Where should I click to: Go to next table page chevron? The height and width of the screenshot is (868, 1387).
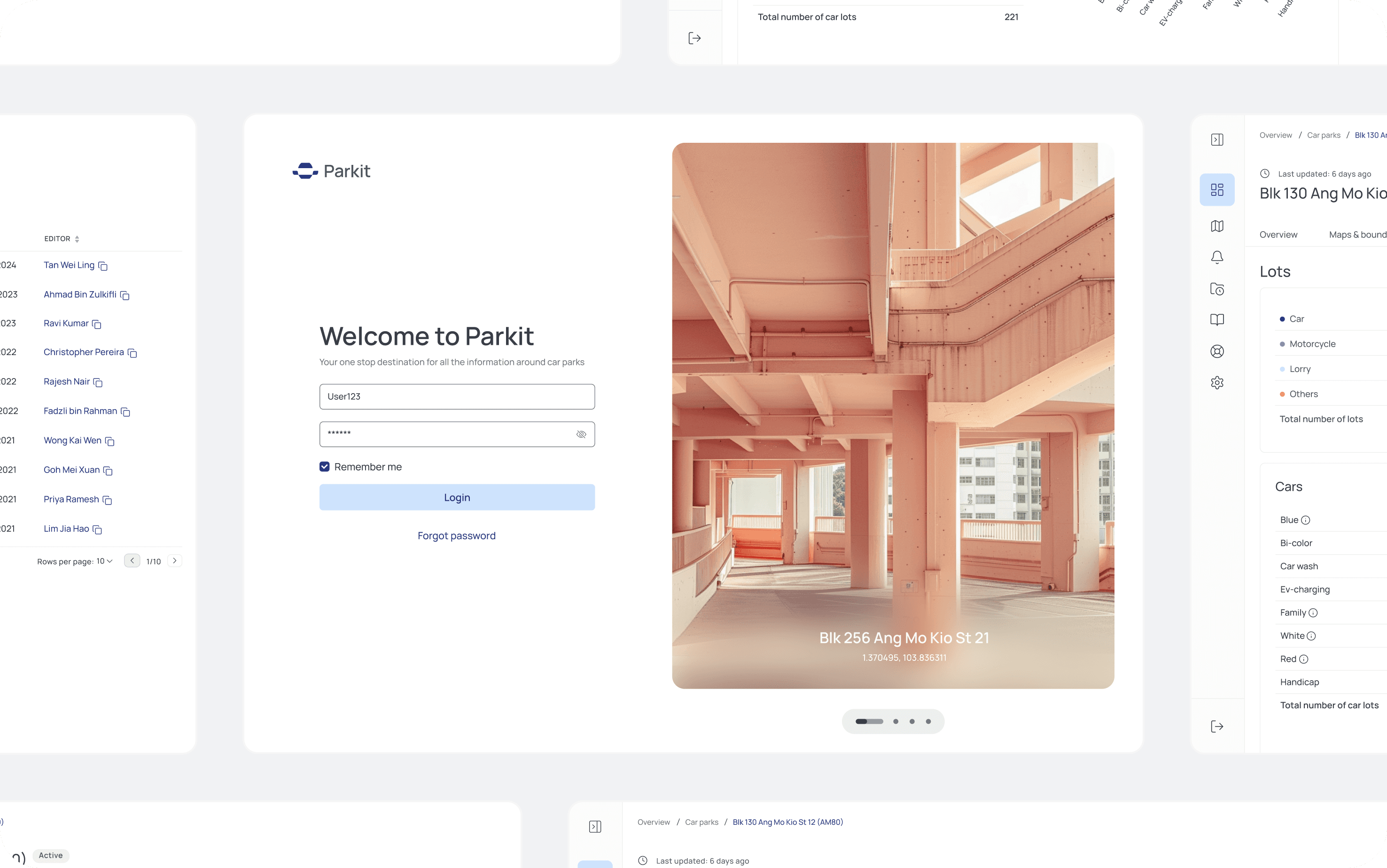point(174,561)
